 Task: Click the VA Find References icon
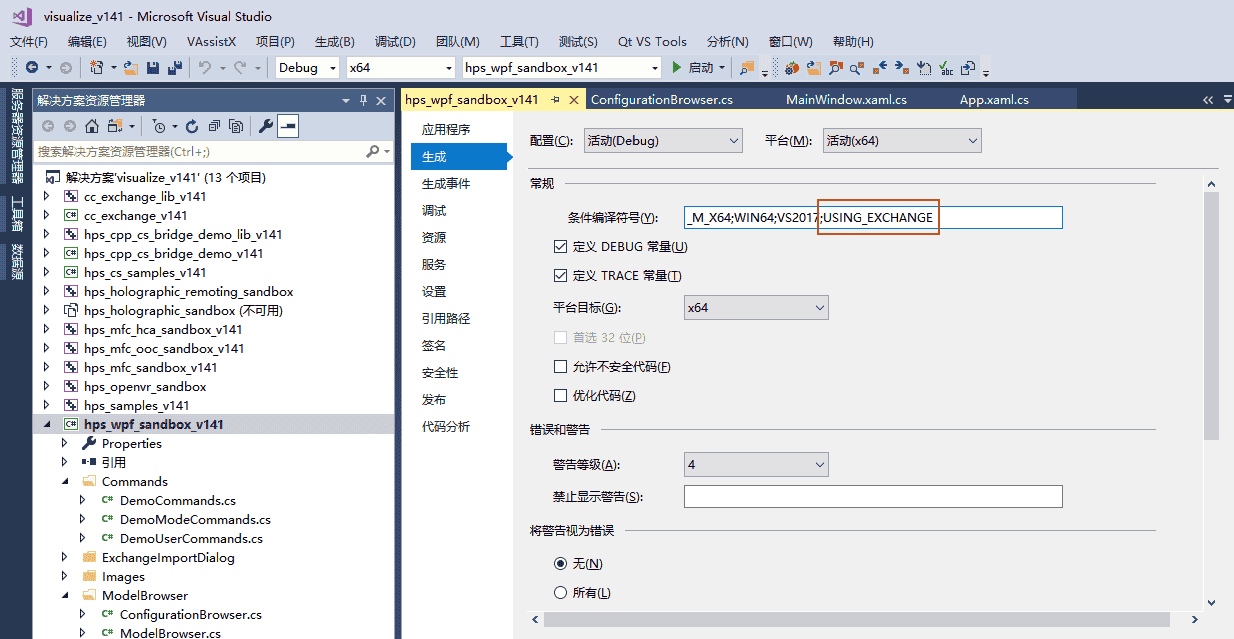[857, 68]
